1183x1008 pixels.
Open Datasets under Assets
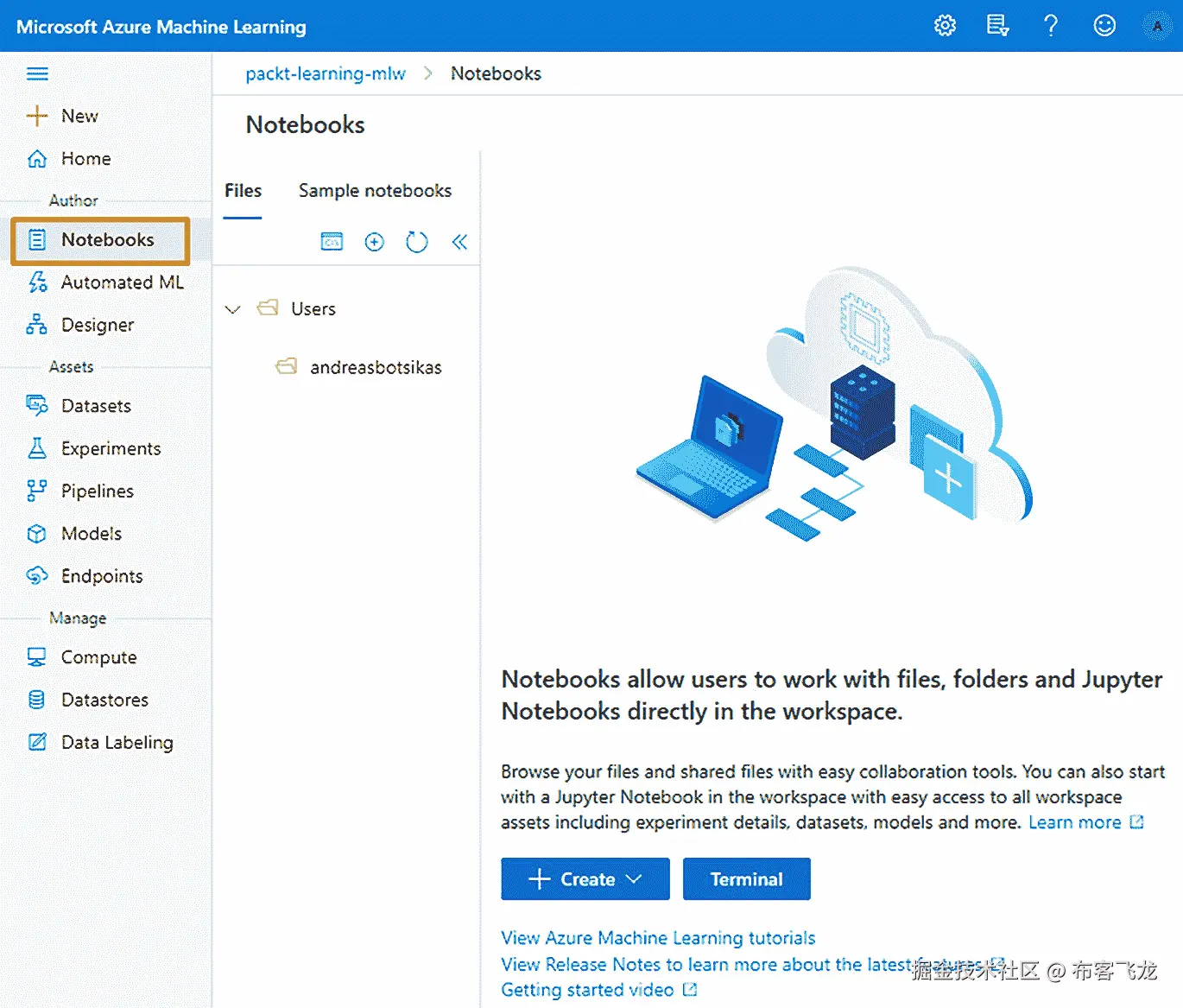(97, 405)
